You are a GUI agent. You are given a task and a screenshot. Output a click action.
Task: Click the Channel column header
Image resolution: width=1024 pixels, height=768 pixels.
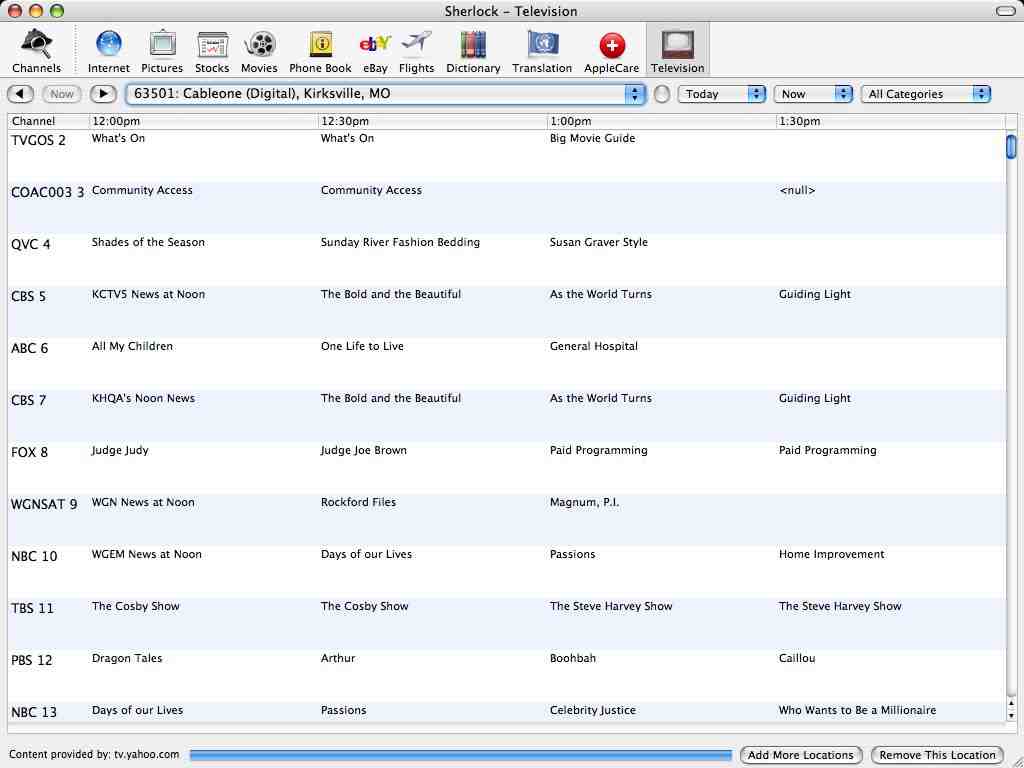(x=48, y=121)
